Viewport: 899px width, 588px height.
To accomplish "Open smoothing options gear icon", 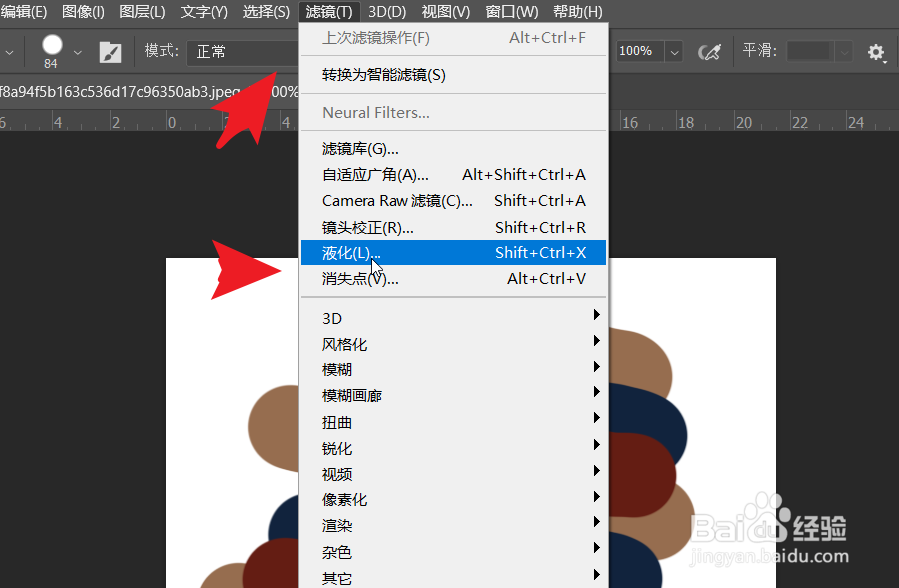I will click(x=876, y=52).
